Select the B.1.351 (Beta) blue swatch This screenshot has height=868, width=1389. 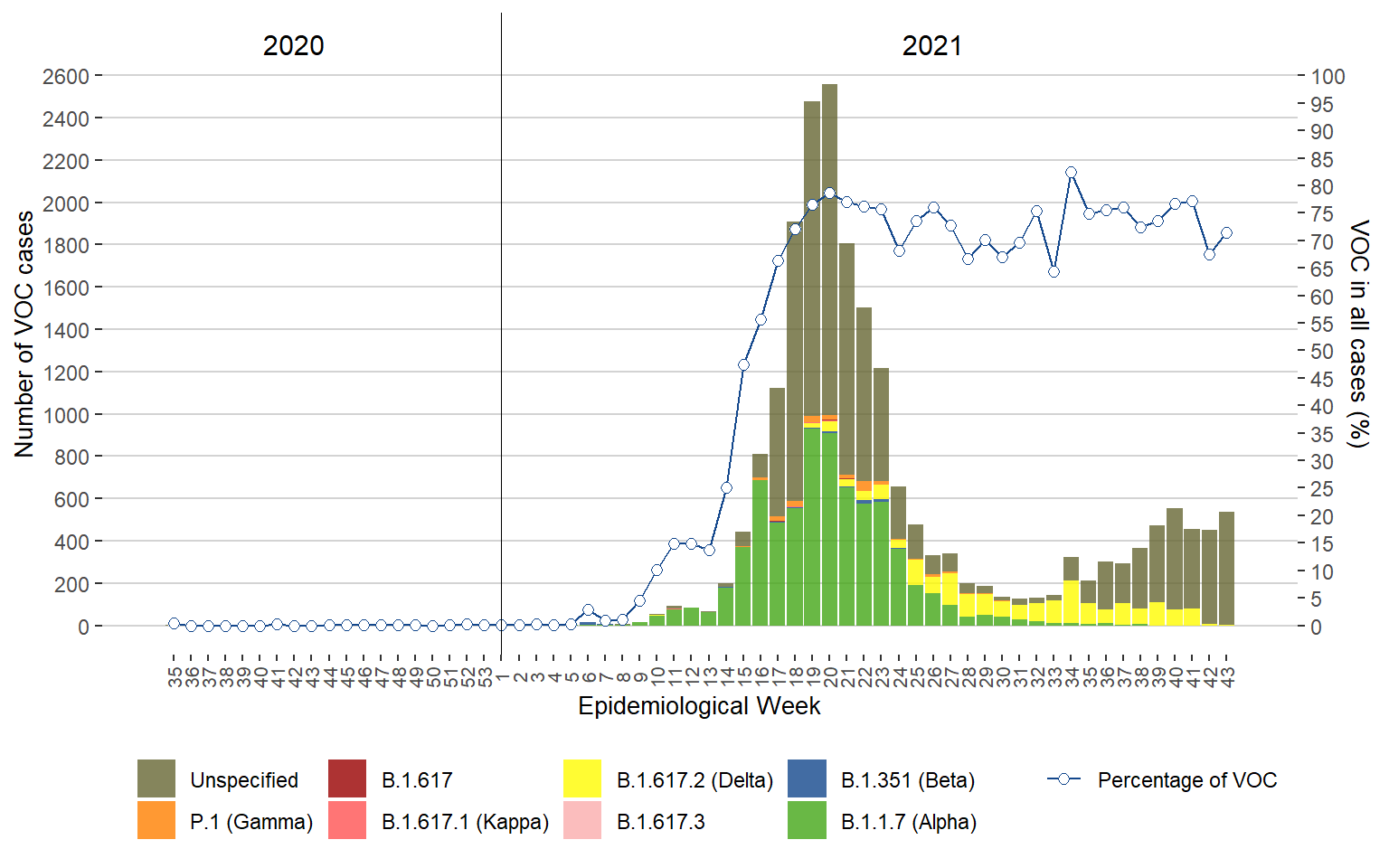pos(807,778)
